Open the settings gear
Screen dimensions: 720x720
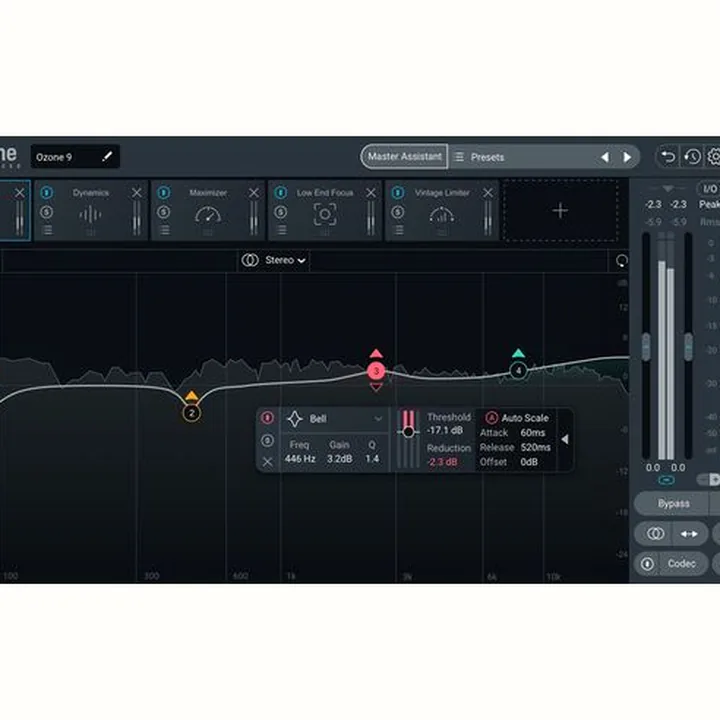714,157
